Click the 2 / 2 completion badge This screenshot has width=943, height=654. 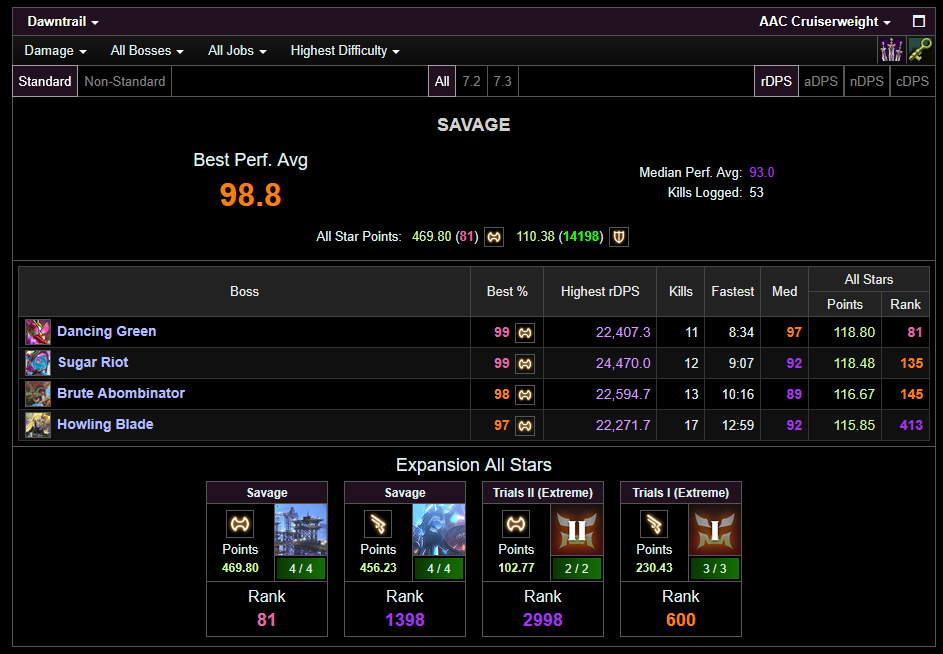click(x=577, y=569)
